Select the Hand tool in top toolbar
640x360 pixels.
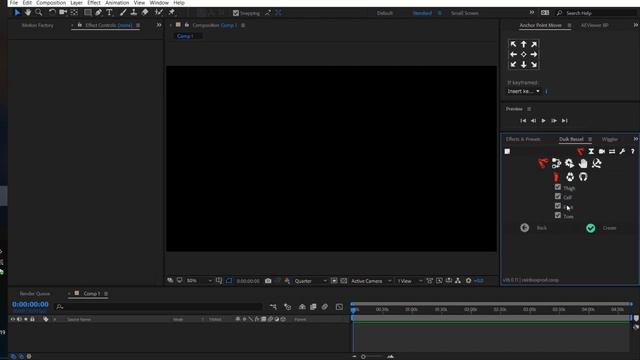click(x=28, y=13)
